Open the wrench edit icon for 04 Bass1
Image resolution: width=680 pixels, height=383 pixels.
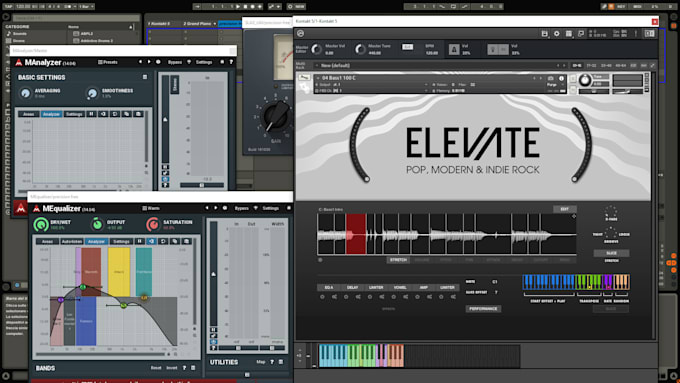[304, 78]
